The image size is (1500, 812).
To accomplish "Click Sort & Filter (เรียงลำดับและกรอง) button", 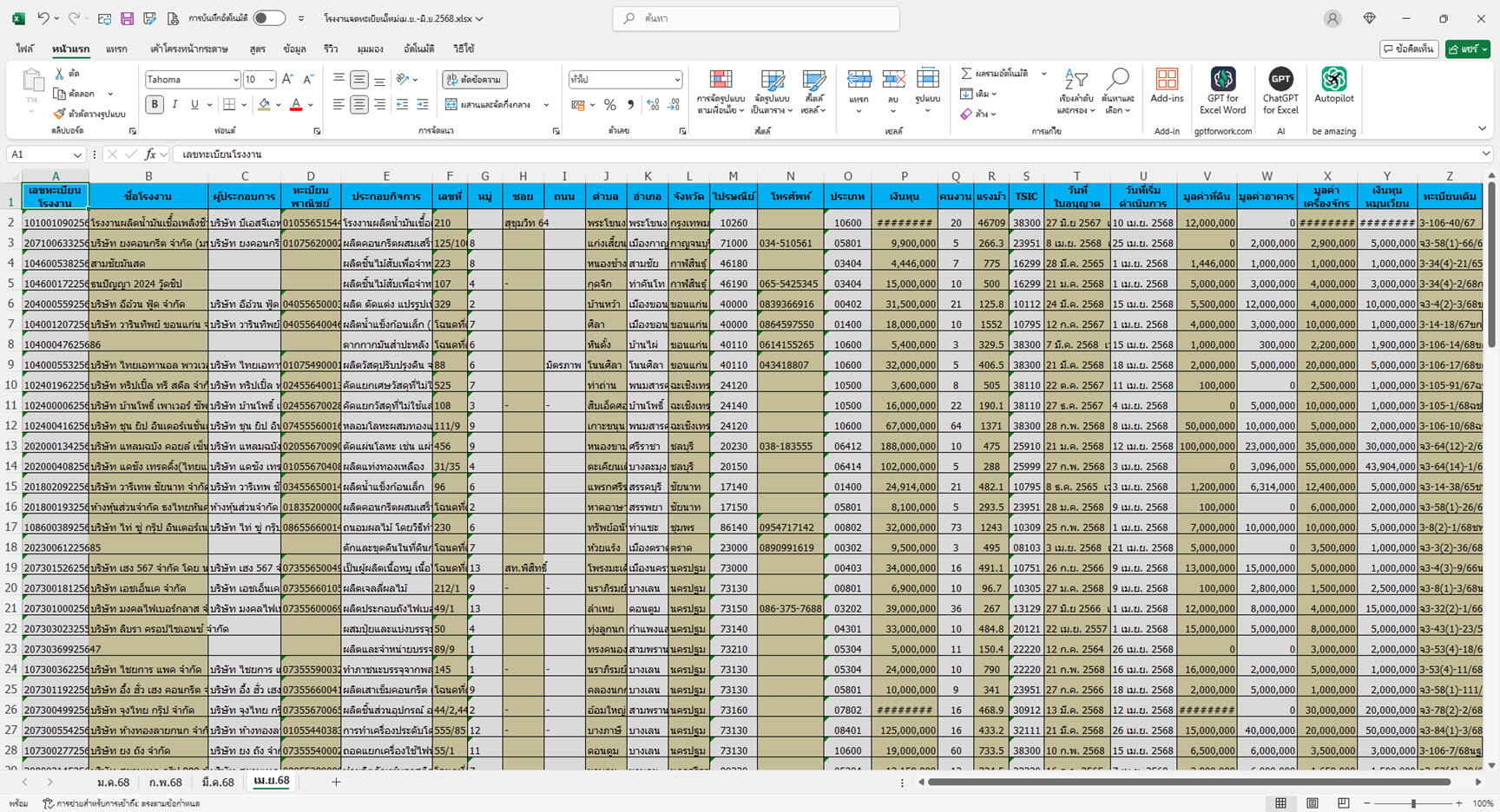I will 1075,91.
